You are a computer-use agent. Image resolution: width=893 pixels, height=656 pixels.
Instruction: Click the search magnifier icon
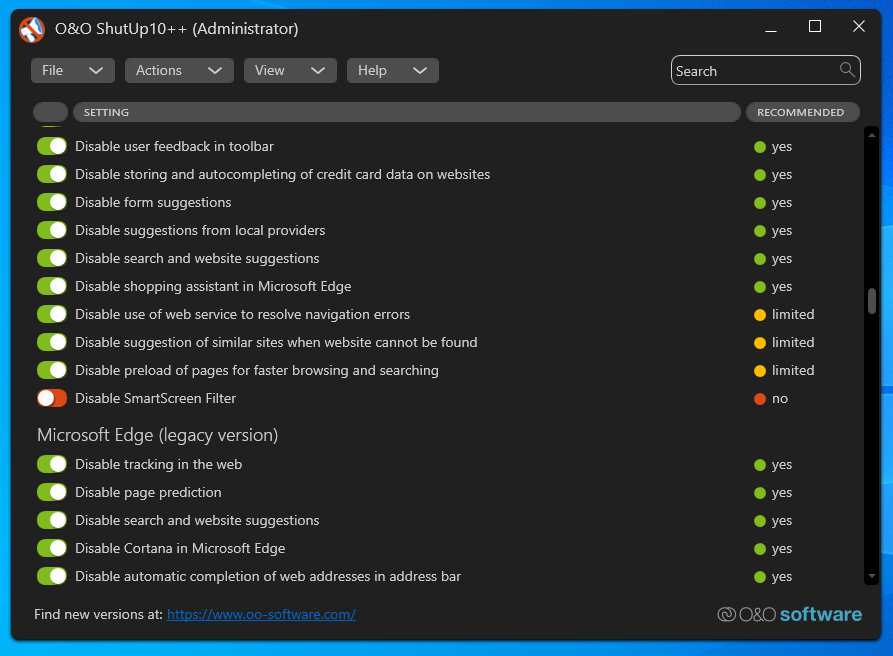point(847,69)
